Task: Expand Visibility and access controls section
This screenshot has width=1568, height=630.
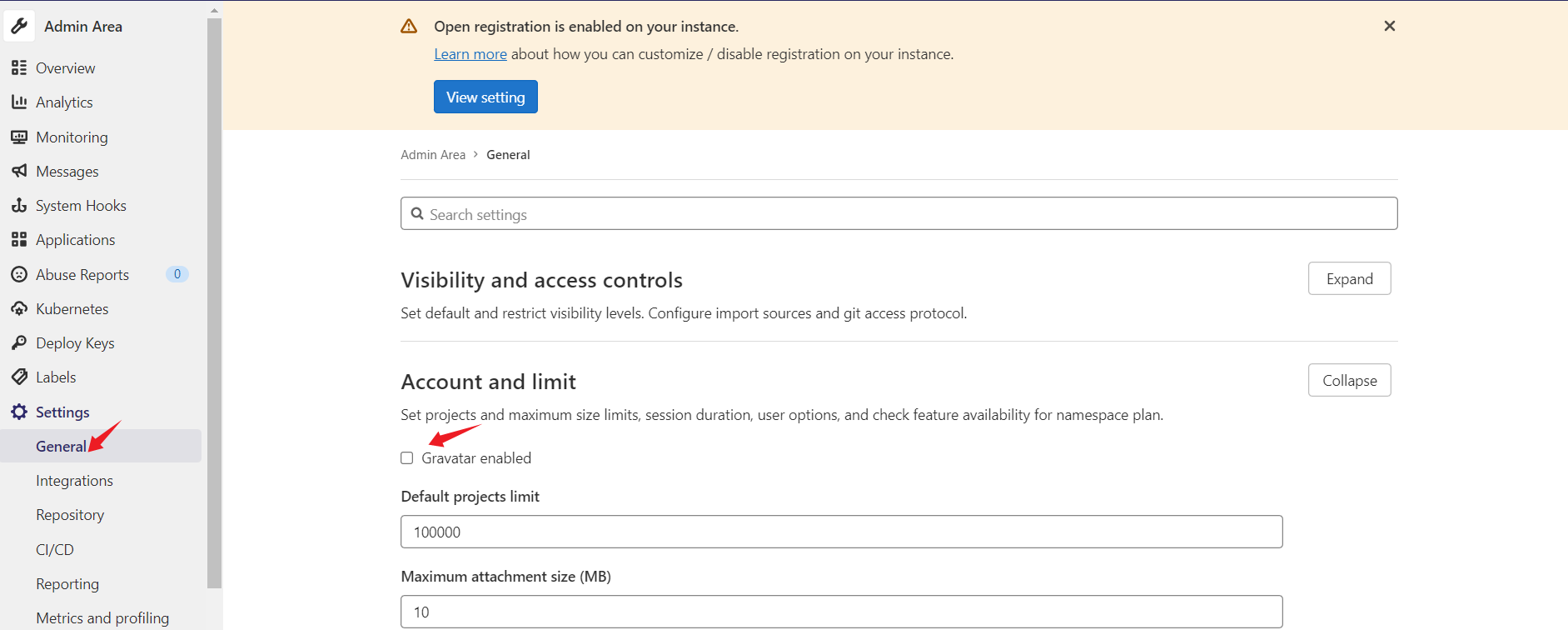Action: pyautogui.click(x=1349, y=279)
